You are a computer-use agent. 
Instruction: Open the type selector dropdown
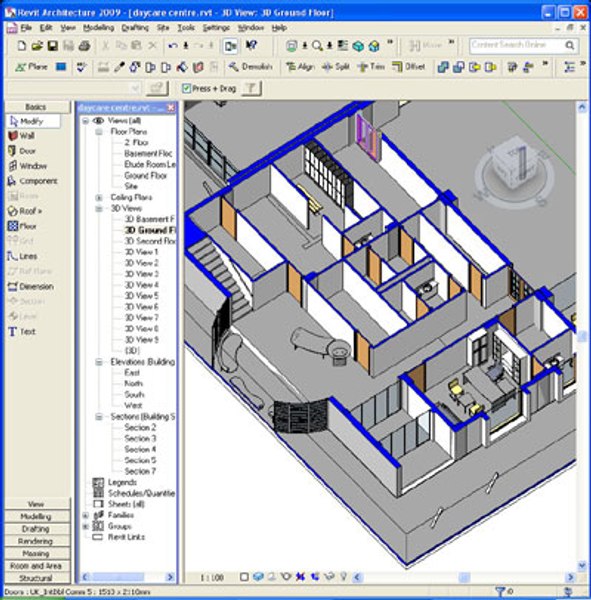135,88
